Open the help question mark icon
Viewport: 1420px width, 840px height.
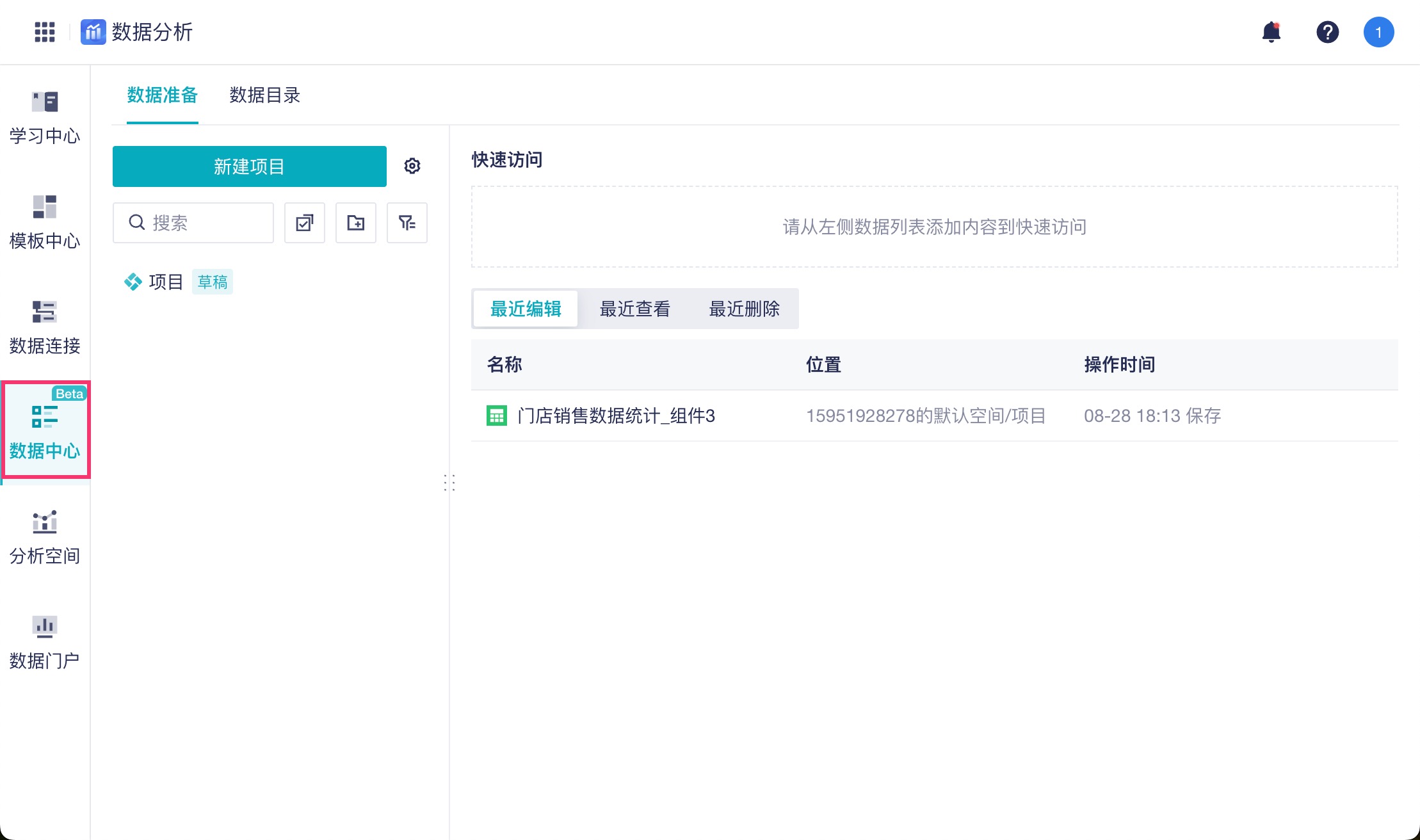pyautogui.click(x=1327, y=32)
